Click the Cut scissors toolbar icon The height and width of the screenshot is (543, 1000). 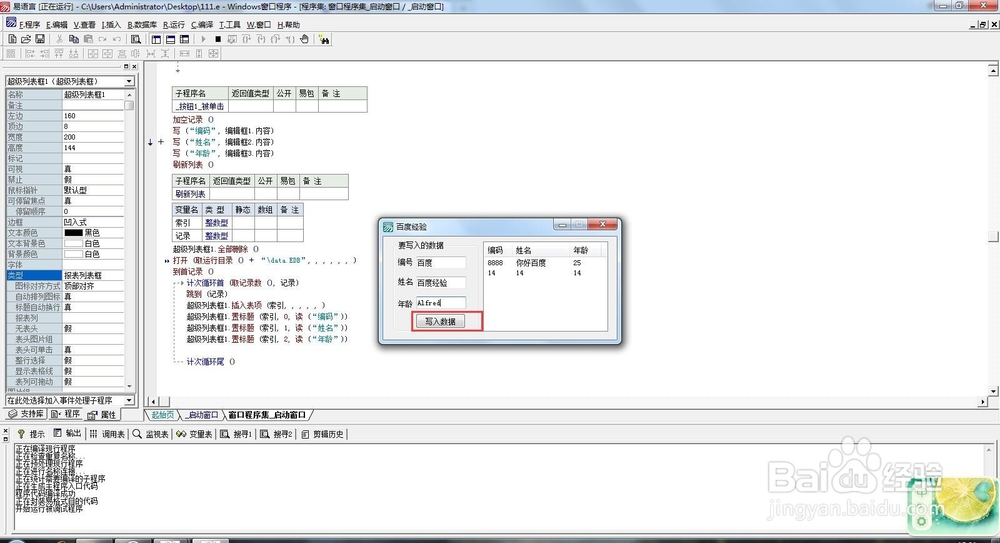click(x=59, y=39)
